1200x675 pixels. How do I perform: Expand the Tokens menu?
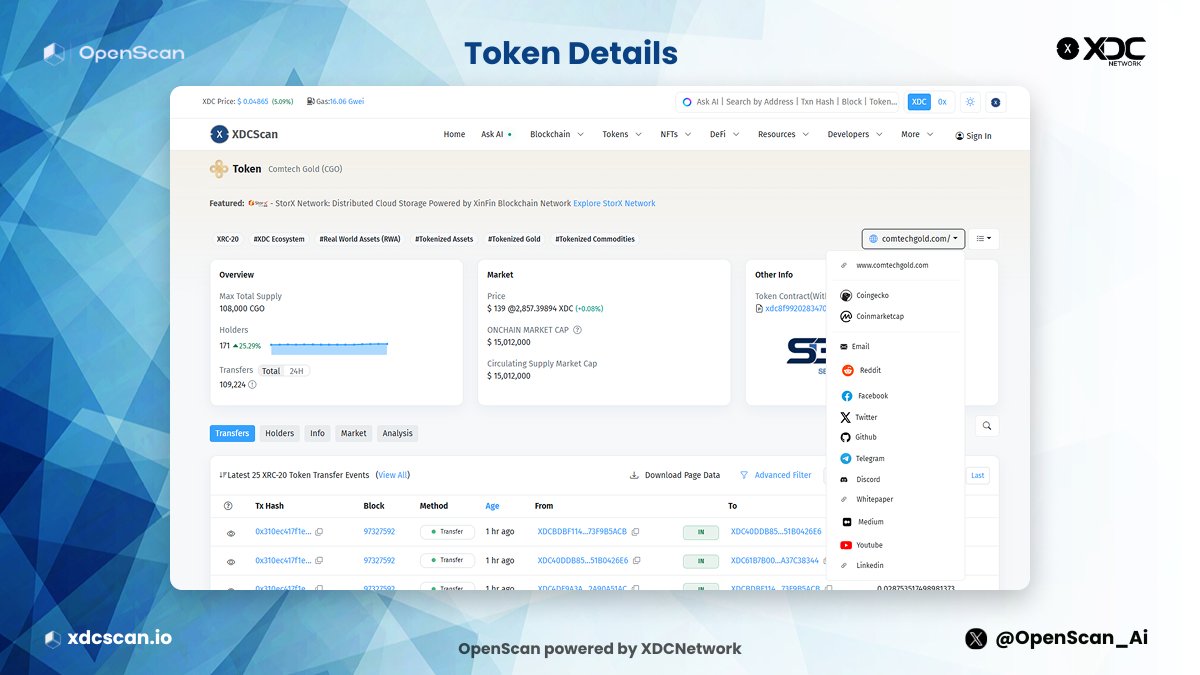pyautogui.click(x=622, y=134)
